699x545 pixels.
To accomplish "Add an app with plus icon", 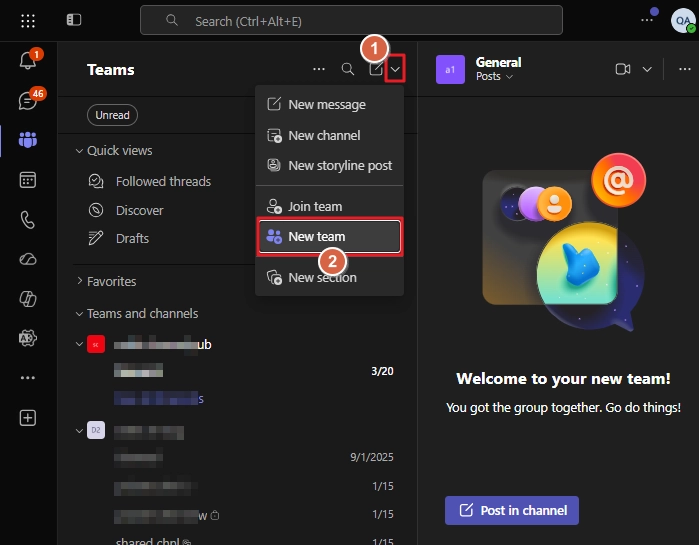I will coord(28,418).
